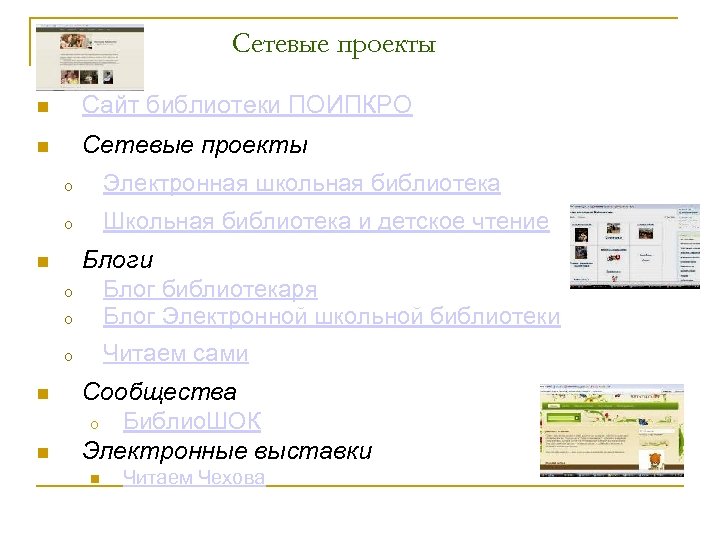This screenshot has width=720, height=540.
Task: Click the Читаем сами link
Action: [x=176, y=354]
